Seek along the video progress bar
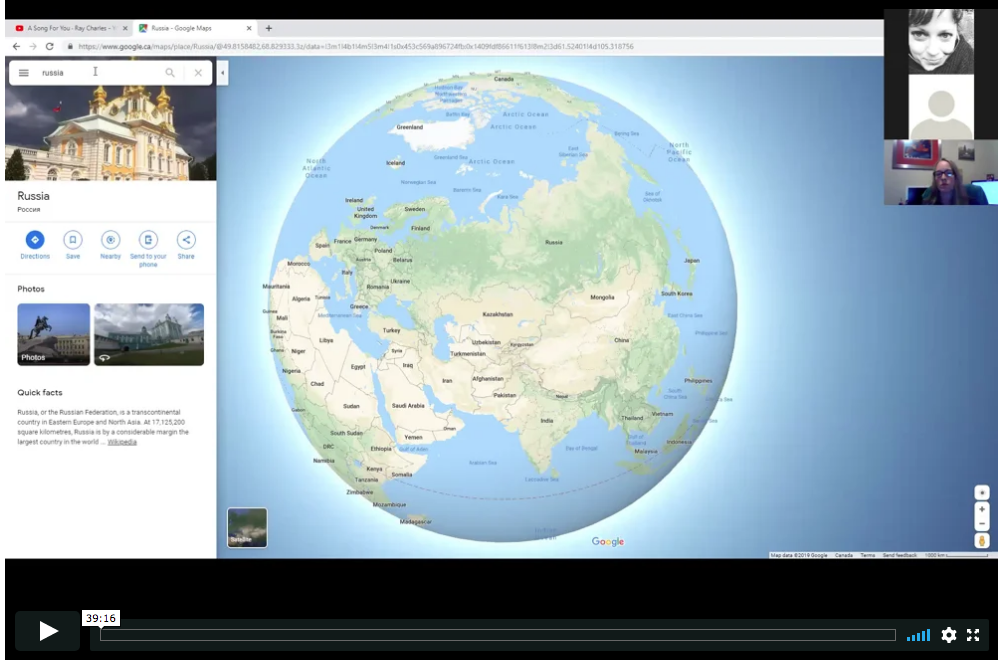 498,635
